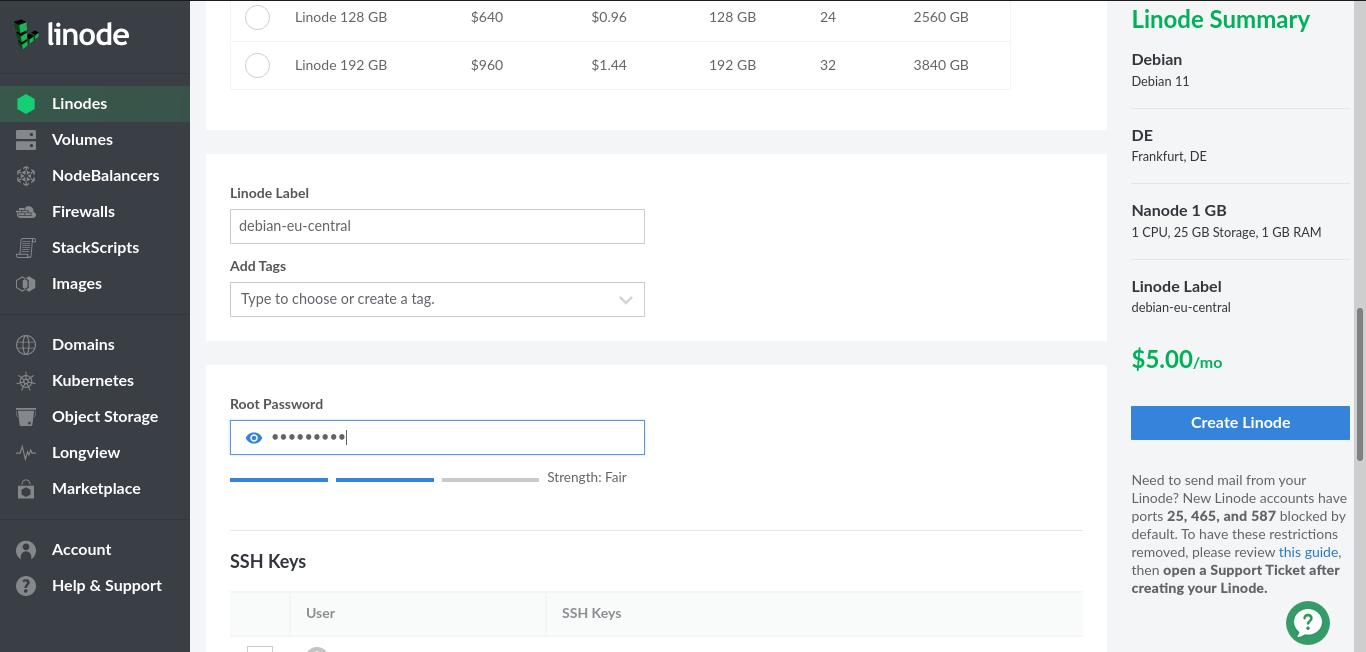Click the Add Tags input
1366x652 pixels.
(437, 300)
